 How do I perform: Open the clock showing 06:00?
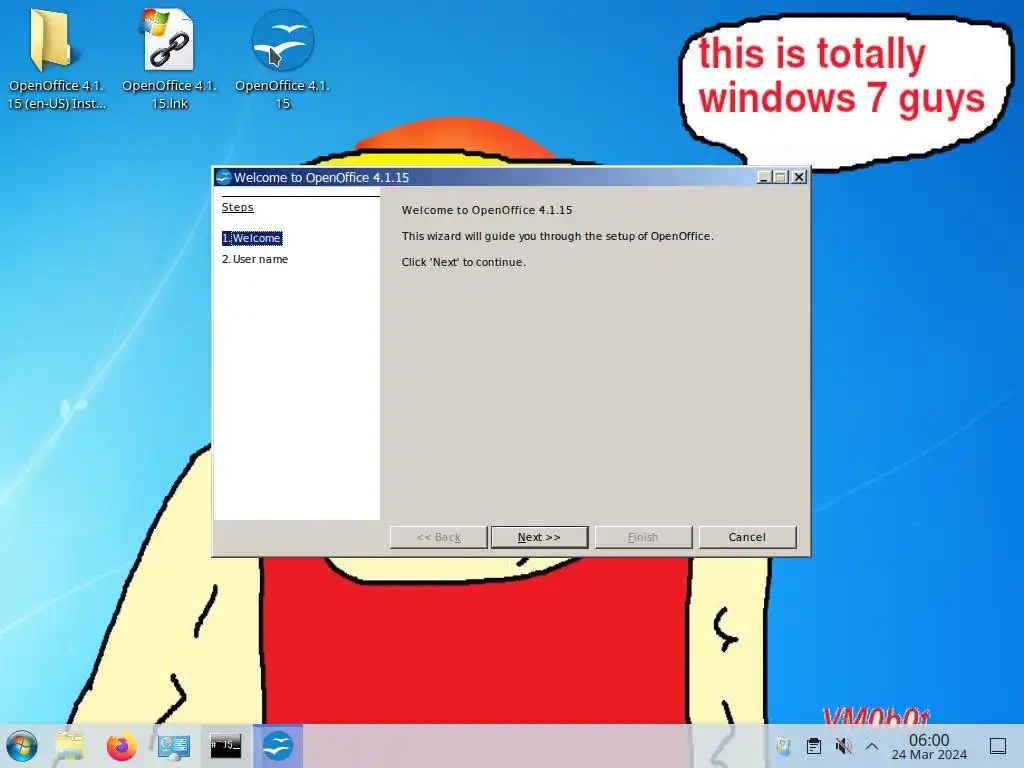tap(929, 746)
